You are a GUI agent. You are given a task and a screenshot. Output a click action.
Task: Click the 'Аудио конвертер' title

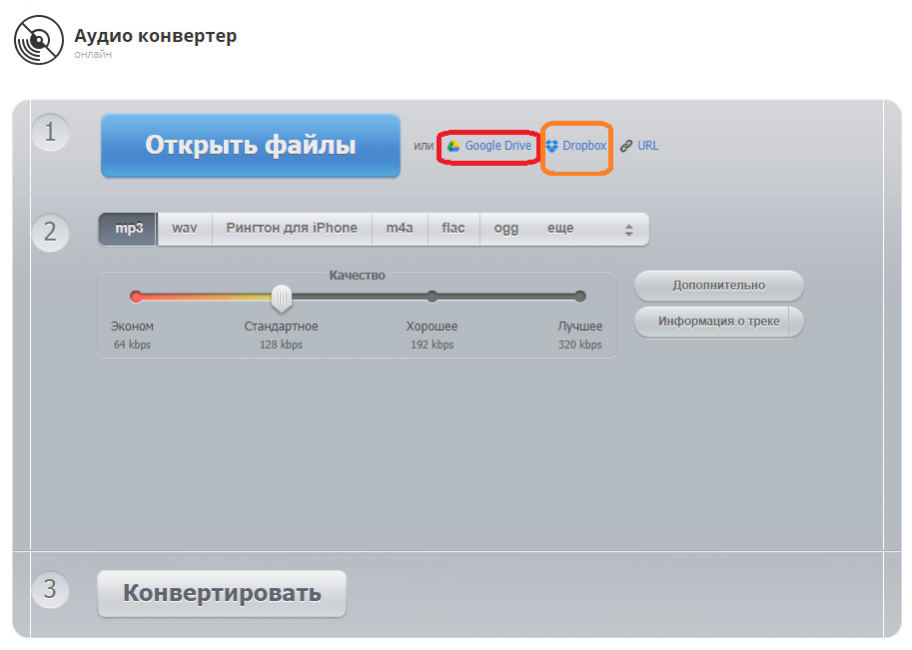[155, 36]
